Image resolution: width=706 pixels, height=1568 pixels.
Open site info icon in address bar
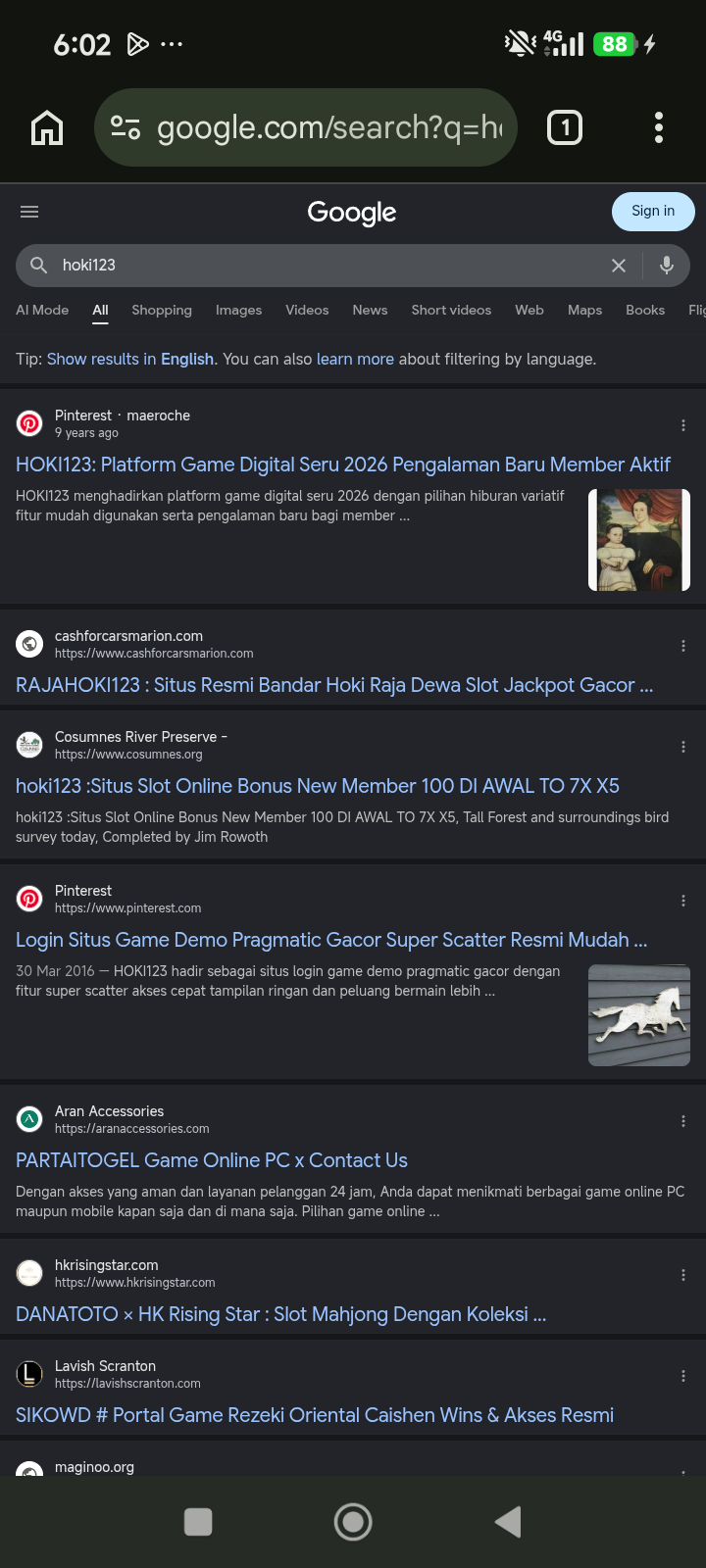[x=126, y=127]
